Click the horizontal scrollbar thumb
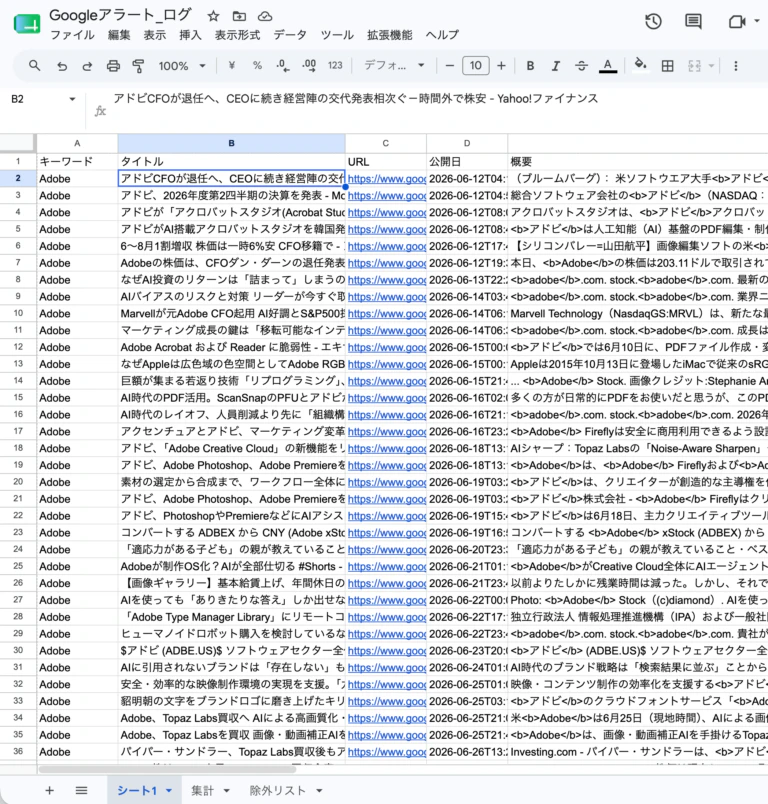Image resolution: width=768 pixels, height=804 pixels. [x=167, y=769]
